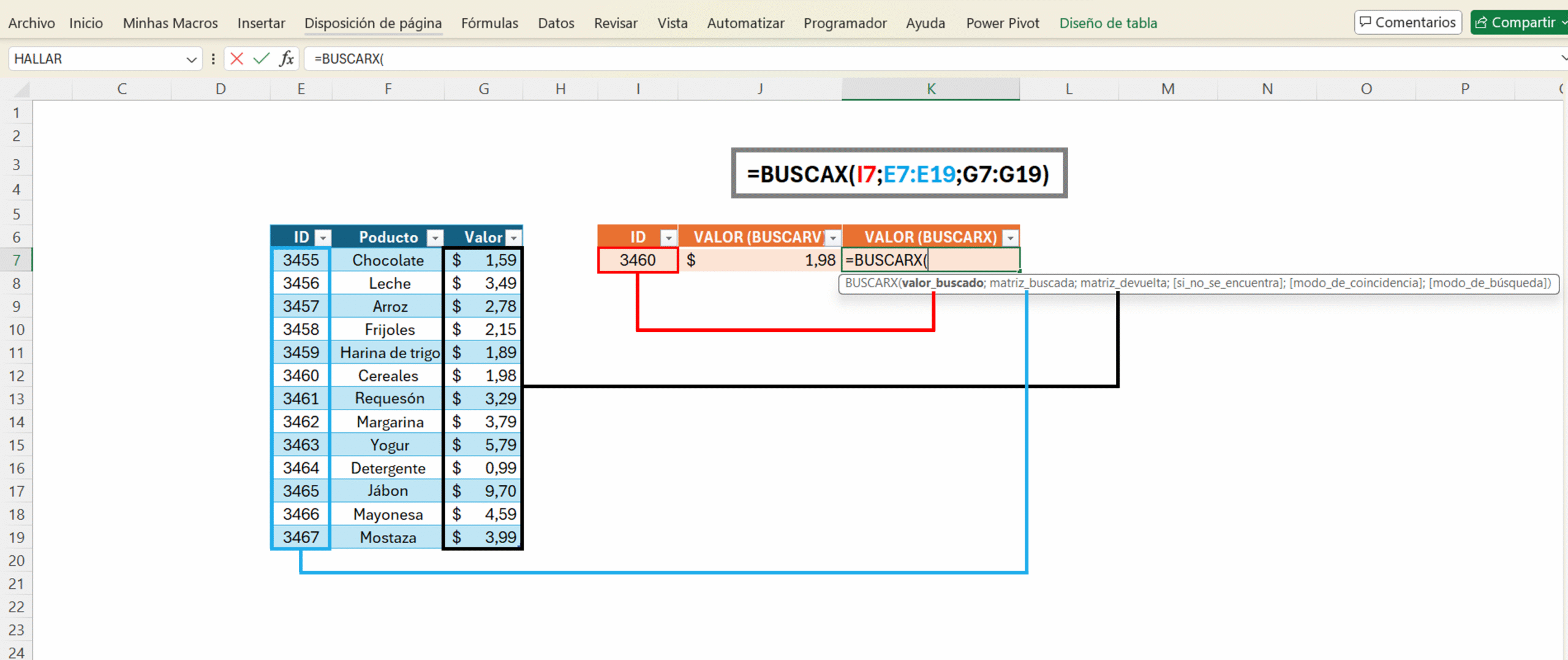Click the Comentarios button

pos(1408,23)
